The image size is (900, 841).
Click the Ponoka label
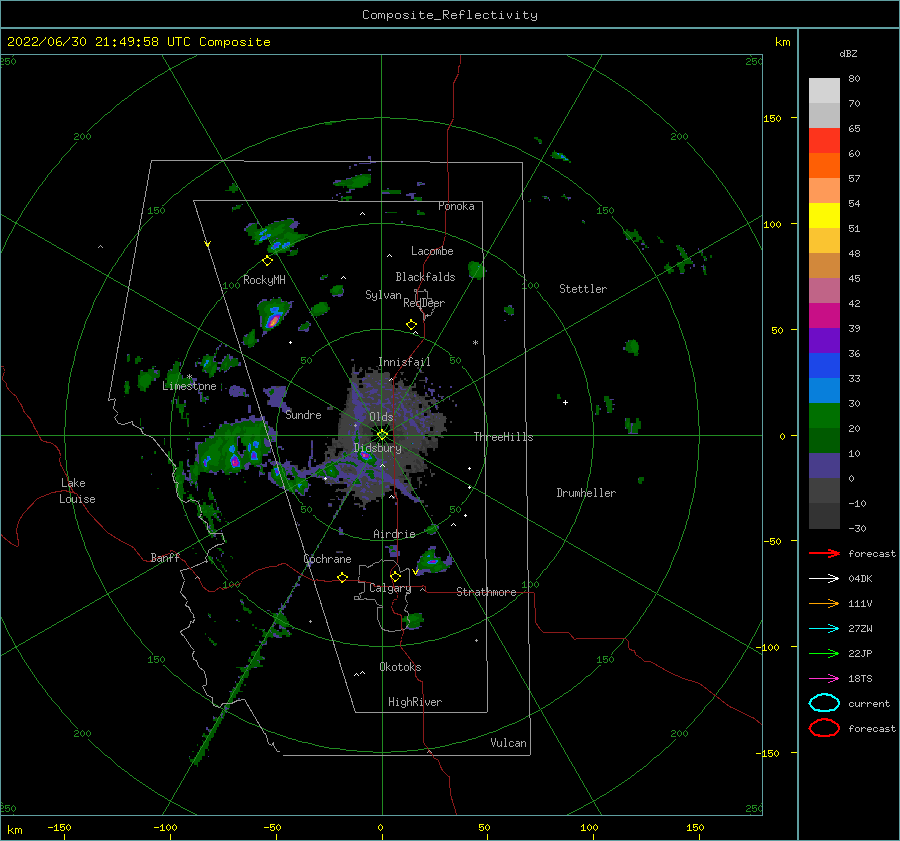456,206
